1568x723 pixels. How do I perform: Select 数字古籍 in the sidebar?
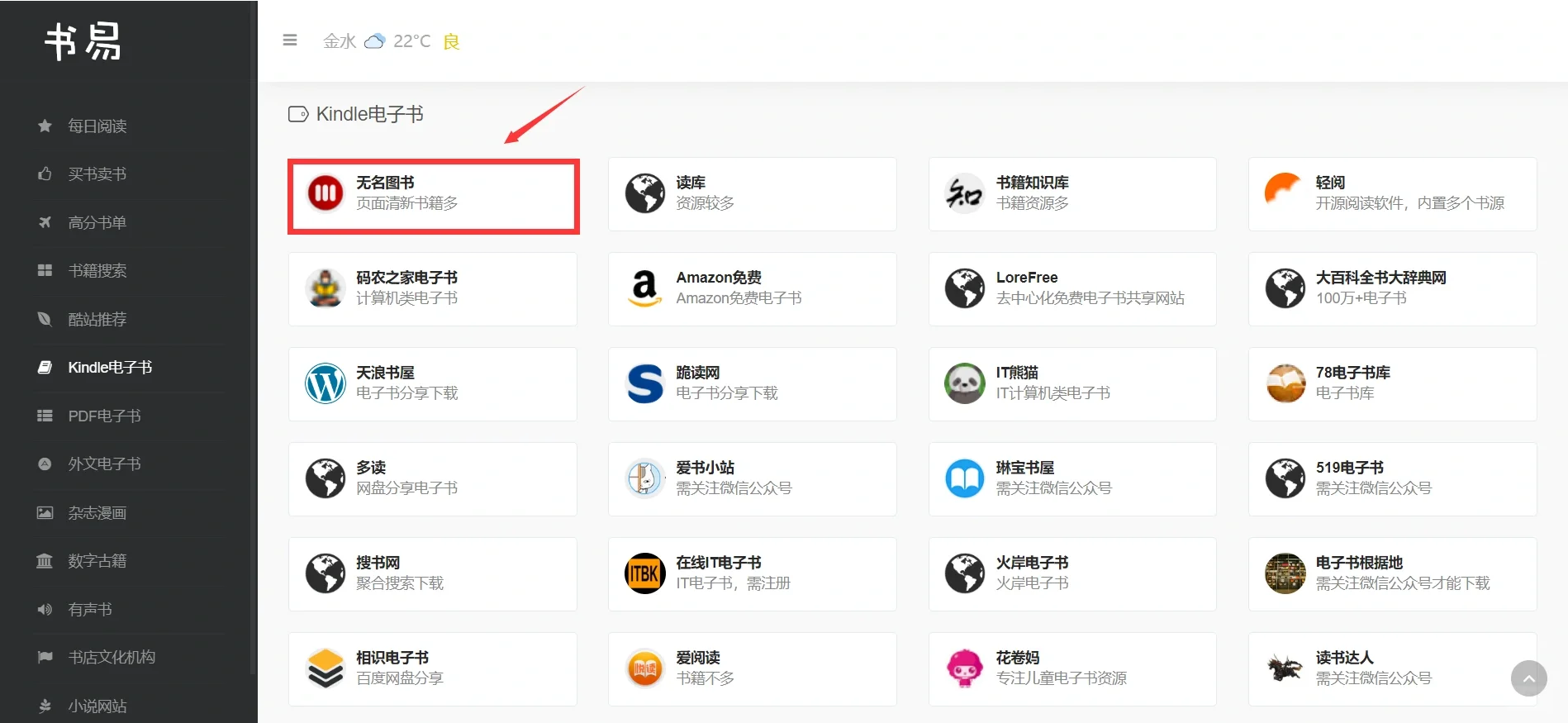(x=97, y=560)
